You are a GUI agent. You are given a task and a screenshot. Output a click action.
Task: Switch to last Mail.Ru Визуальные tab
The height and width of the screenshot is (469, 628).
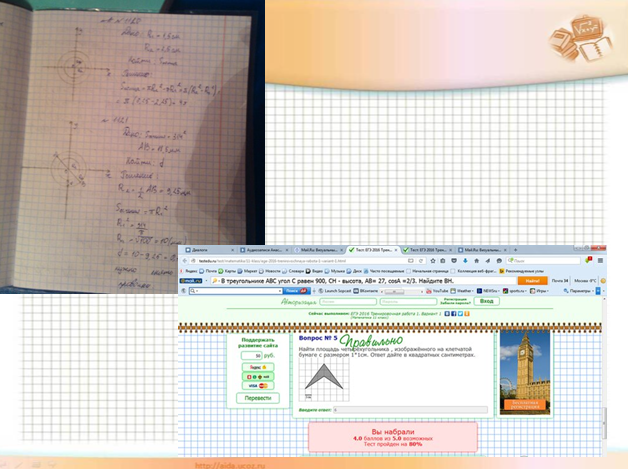pos(483,250)
